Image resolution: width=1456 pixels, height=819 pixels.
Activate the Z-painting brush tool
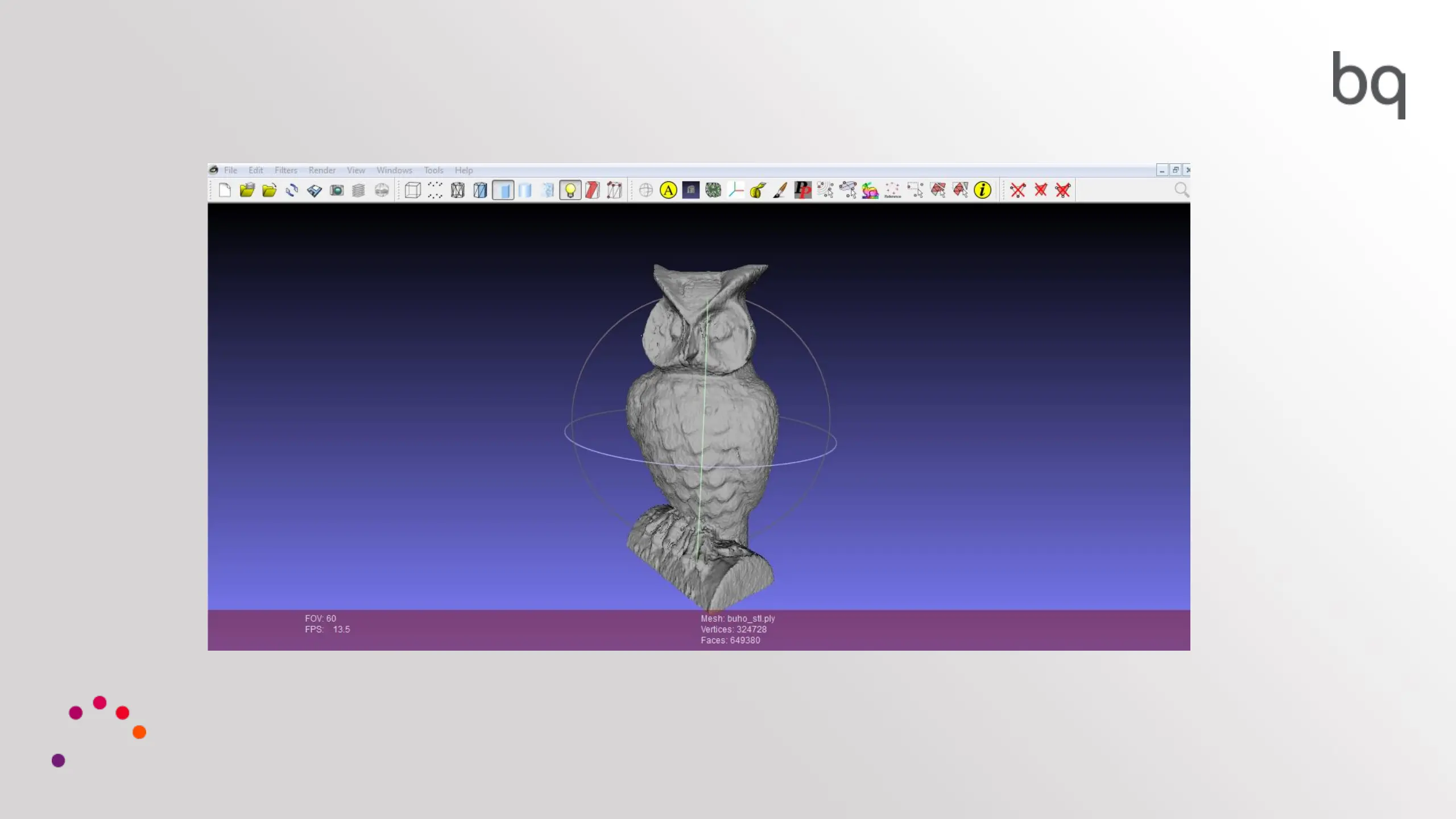point(780,190)
